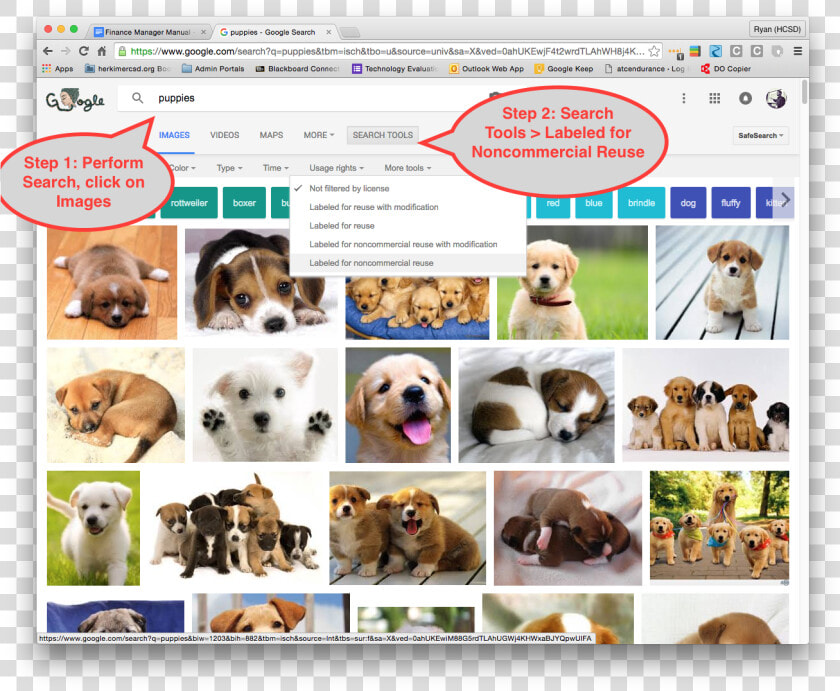Click the rottweiler suggestion chip
The width and height of the screenshot is (840, 691).
(x=189, y=202)
